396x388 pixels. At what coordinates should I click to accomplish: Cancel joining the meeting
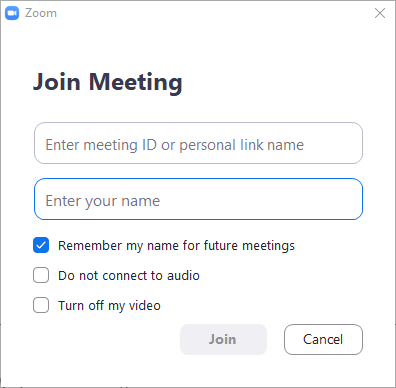pos(323,339)
